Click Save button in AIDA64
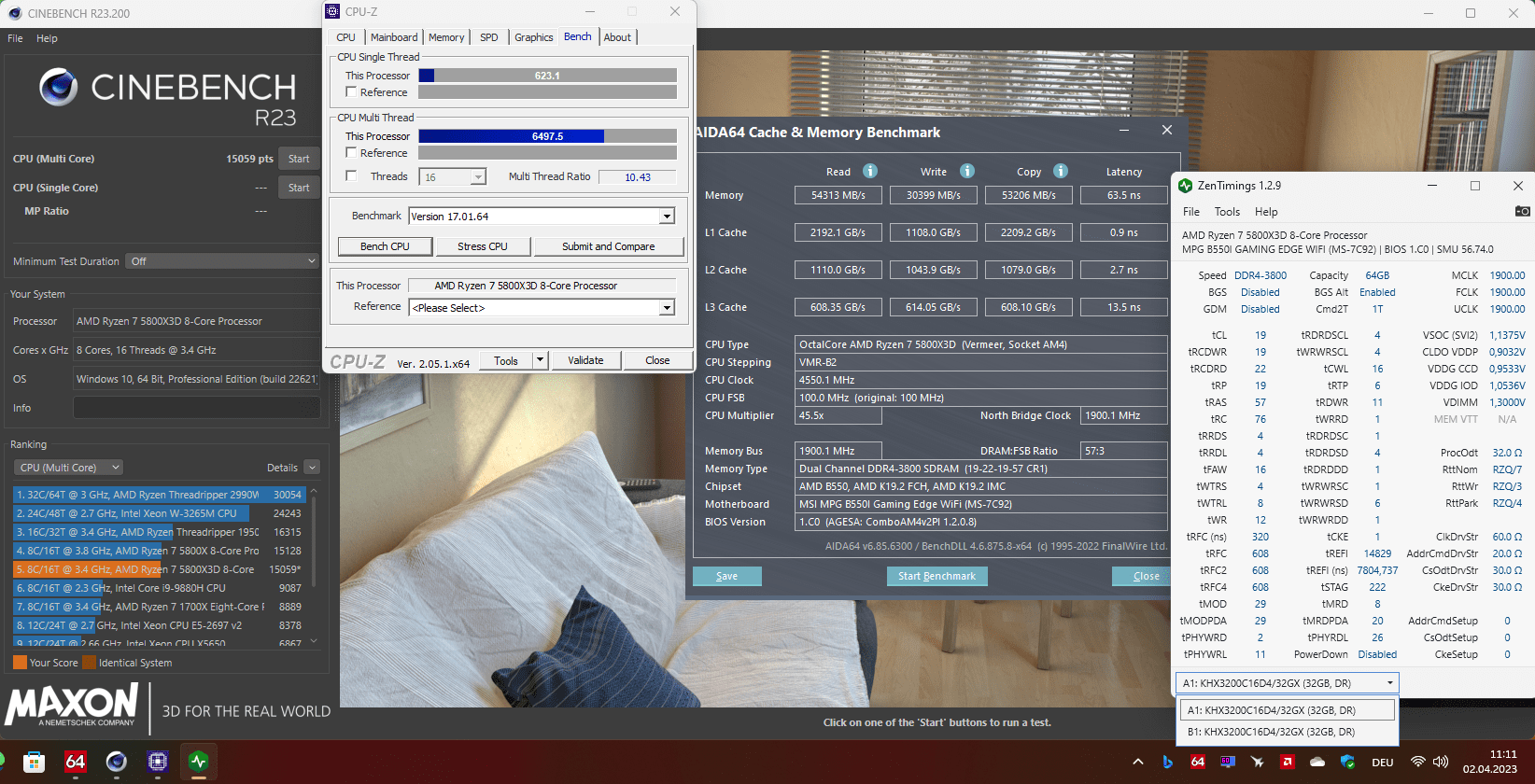 point(726,576)
